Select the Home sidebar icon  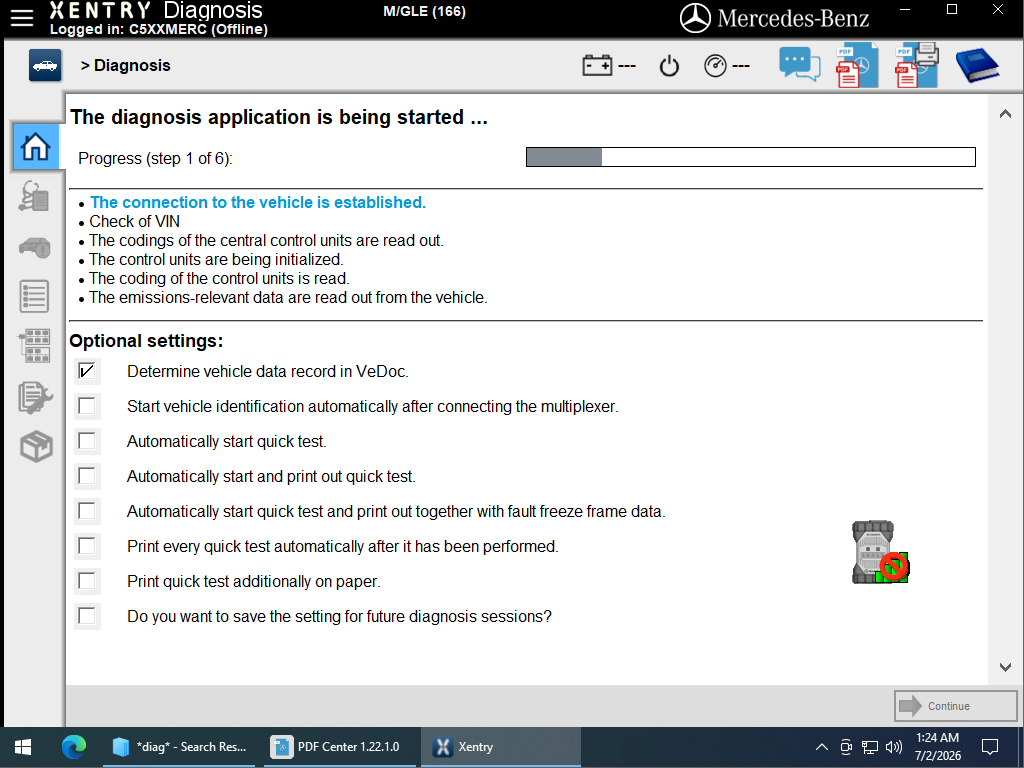click(x=35, y=146)
